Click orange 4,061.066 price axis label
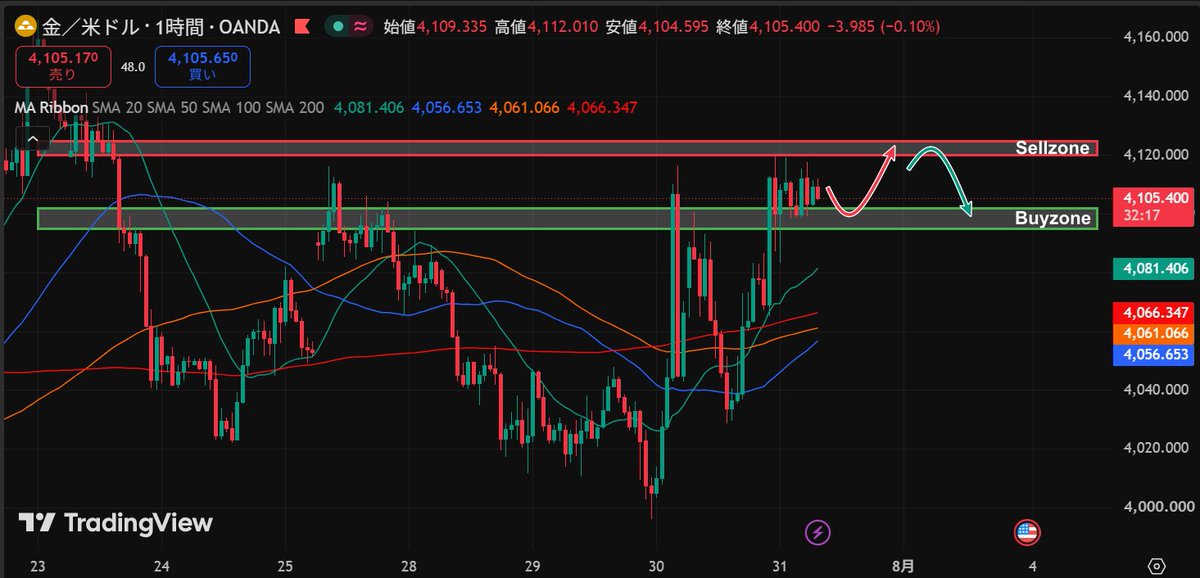The width and height of the screenshot is (1200, 578). (1155, 333)
